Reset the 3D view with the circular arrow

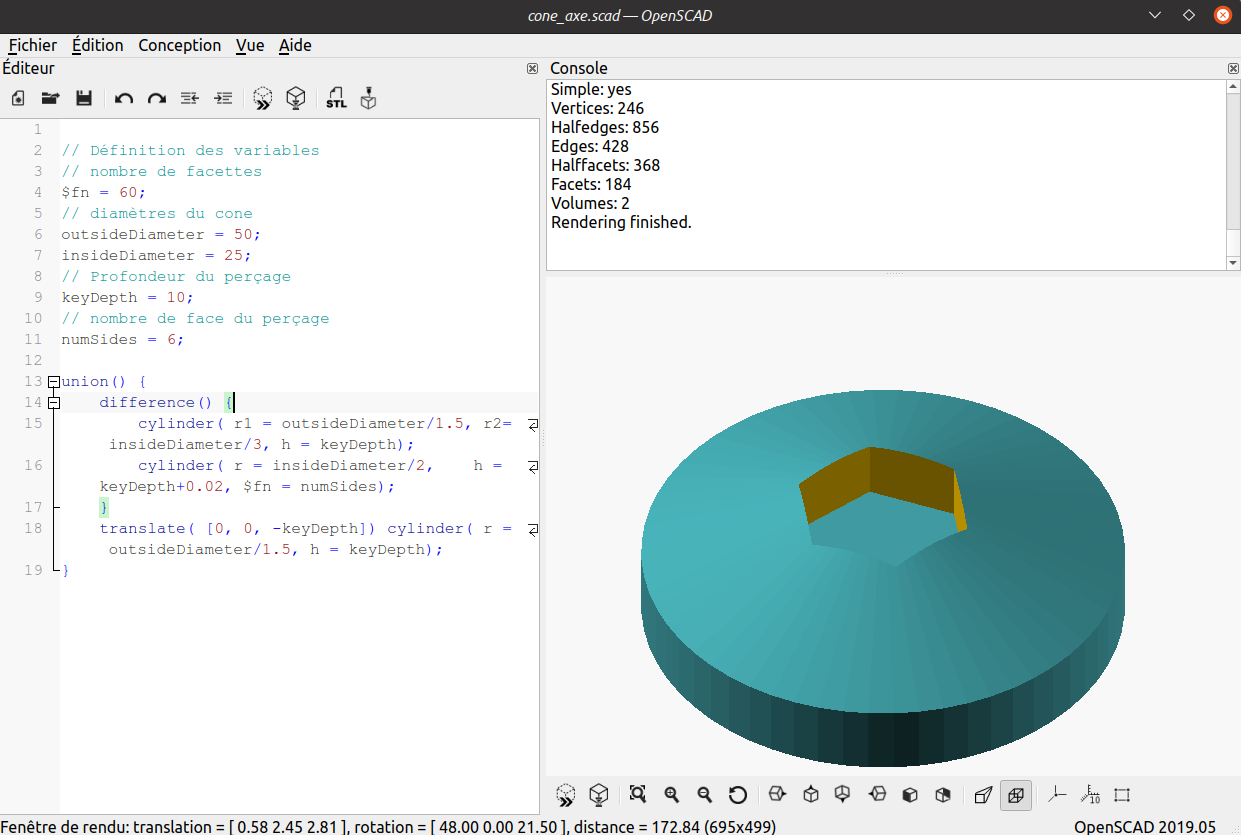(738, 794)
